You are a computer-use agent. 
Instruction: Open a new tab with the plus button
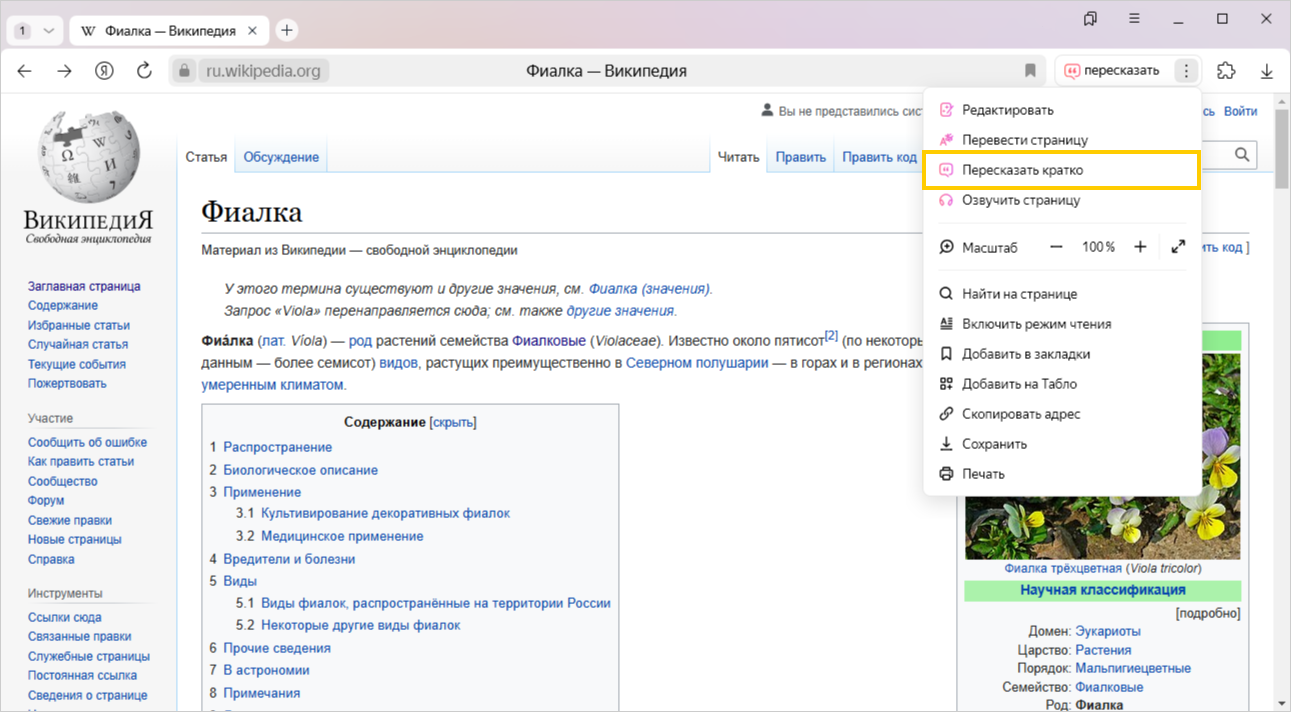click(x=287, y=30)
